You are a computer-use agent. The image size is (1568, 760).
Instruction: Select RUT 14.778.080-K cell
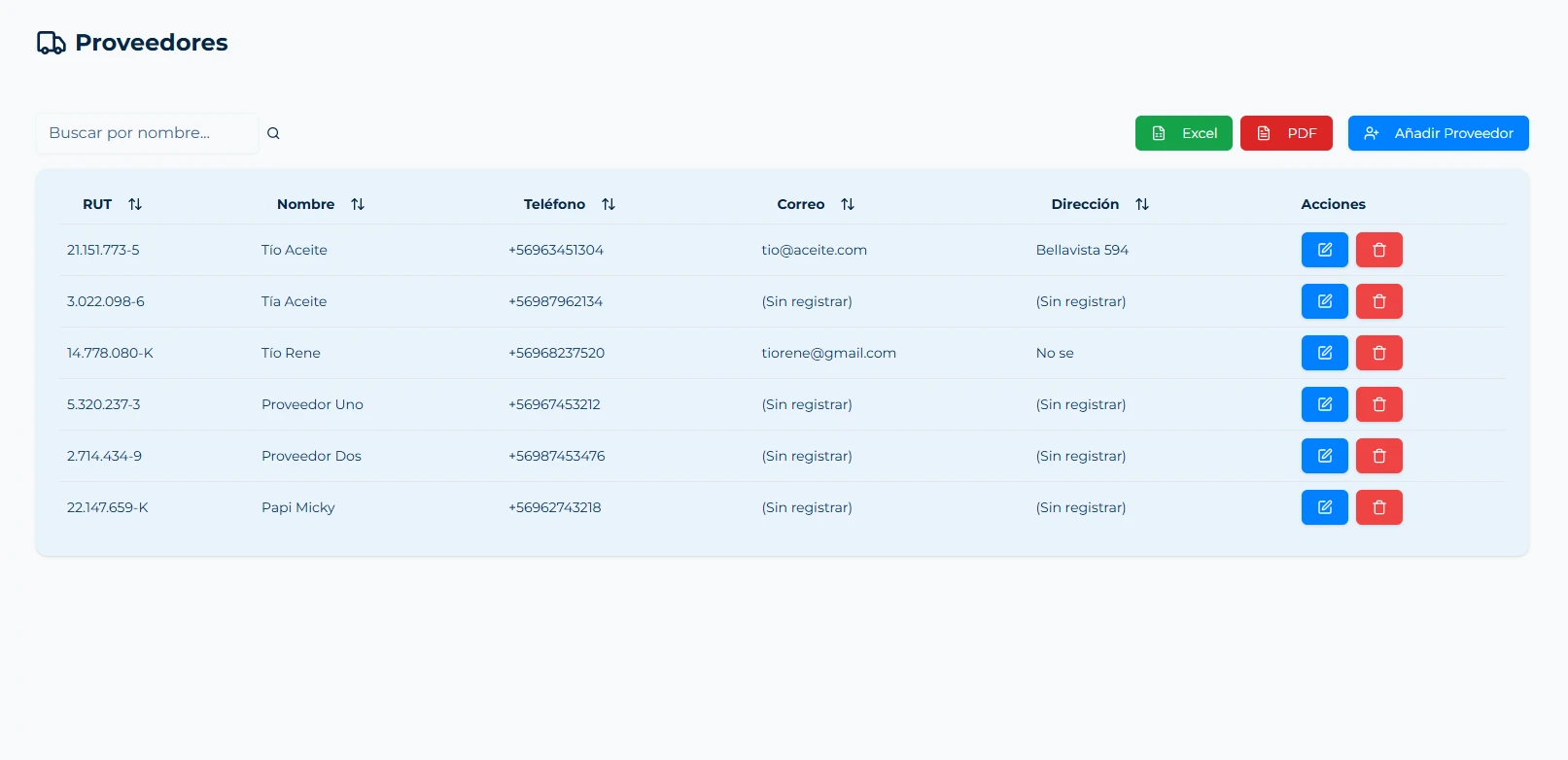tap(110, 353)
